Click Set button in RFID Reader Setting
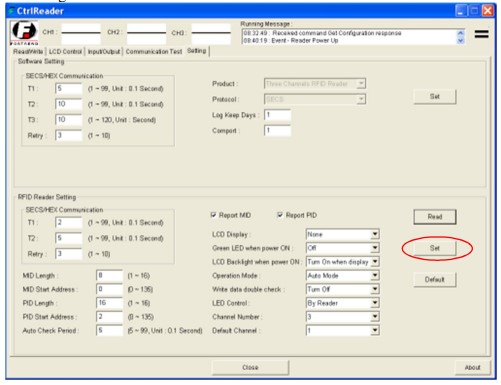The width and height of the screenshot is (501, 385). tap(435, 248)
